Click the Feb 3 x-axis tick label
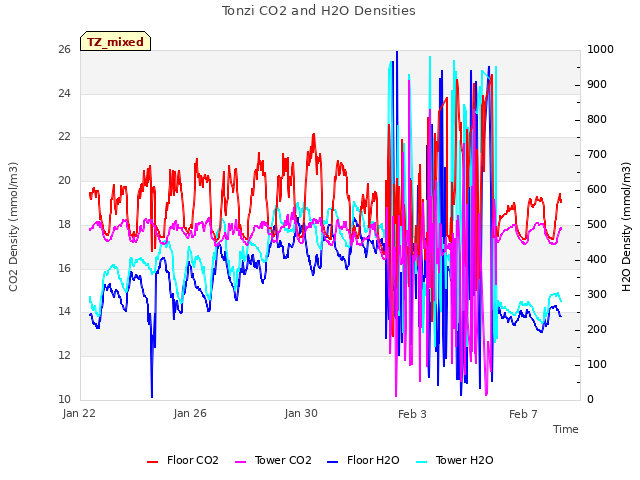 (x=412, y=414)
